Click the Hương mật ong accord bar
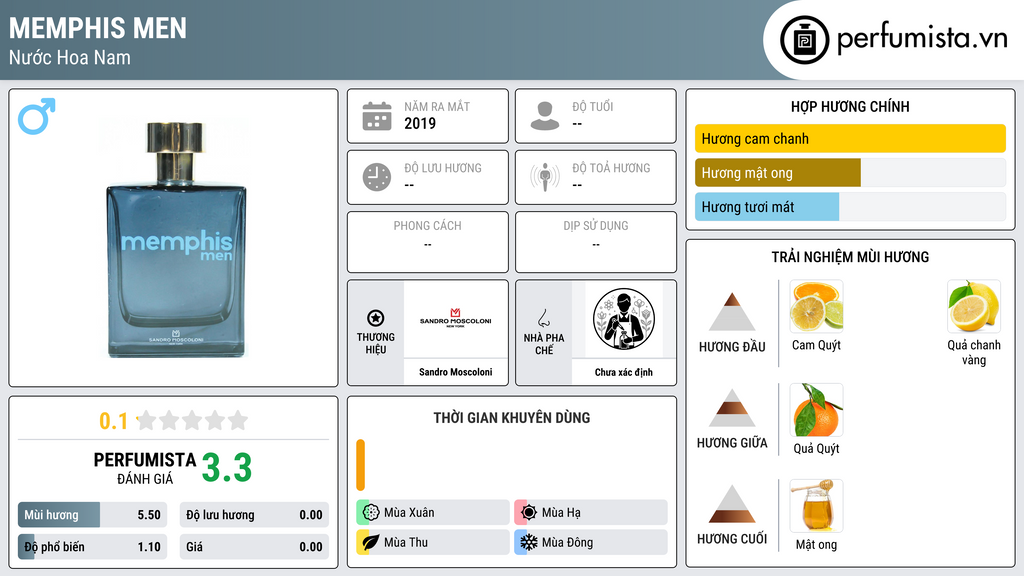Screen dimensions: 1024x576 [850, 173]
